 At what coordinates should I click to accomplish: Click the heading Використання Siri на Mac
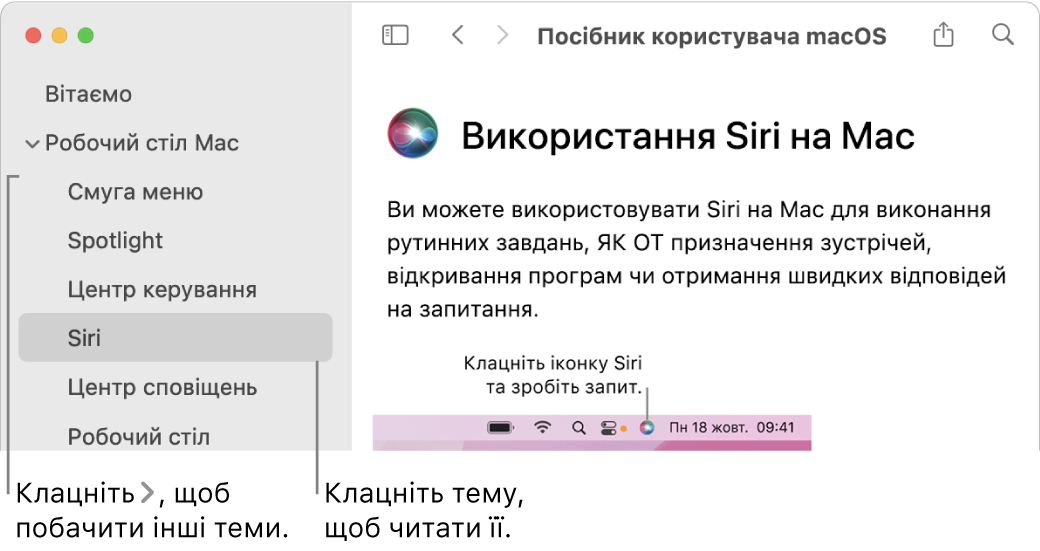pyautogui.click(x=688, y=136)
